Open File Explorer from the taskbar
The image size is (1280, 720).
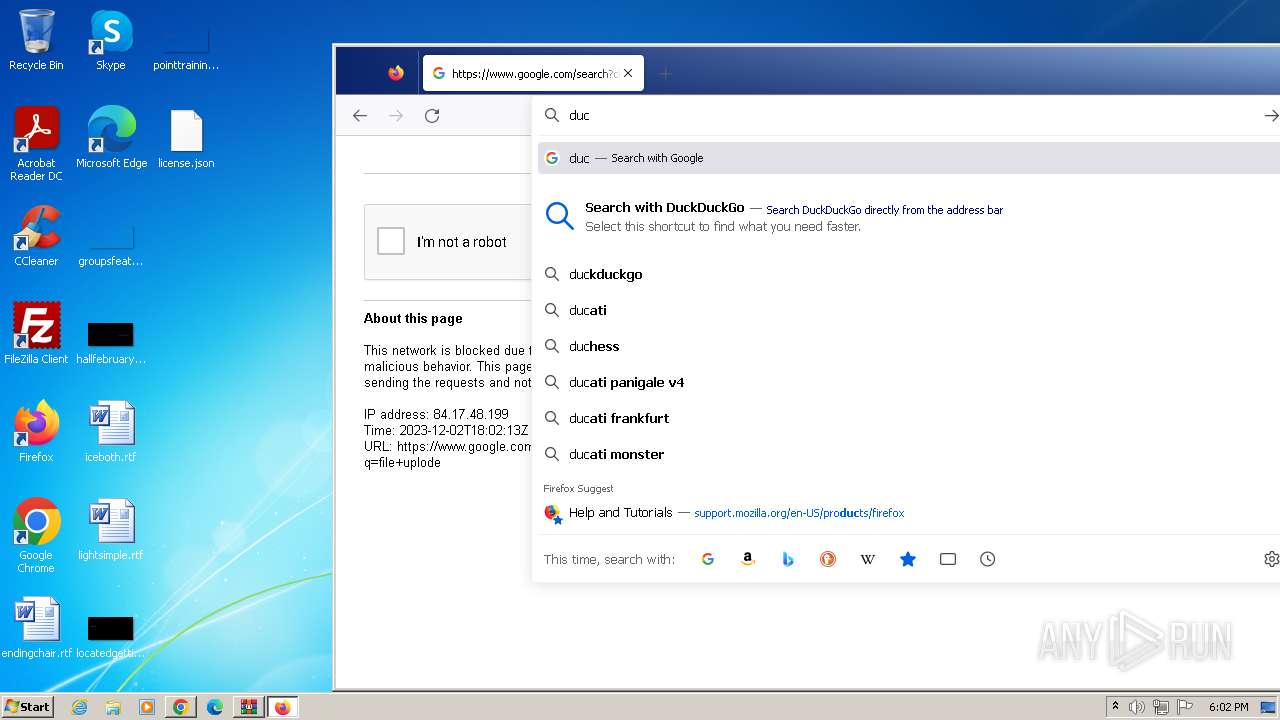[113, 707]
